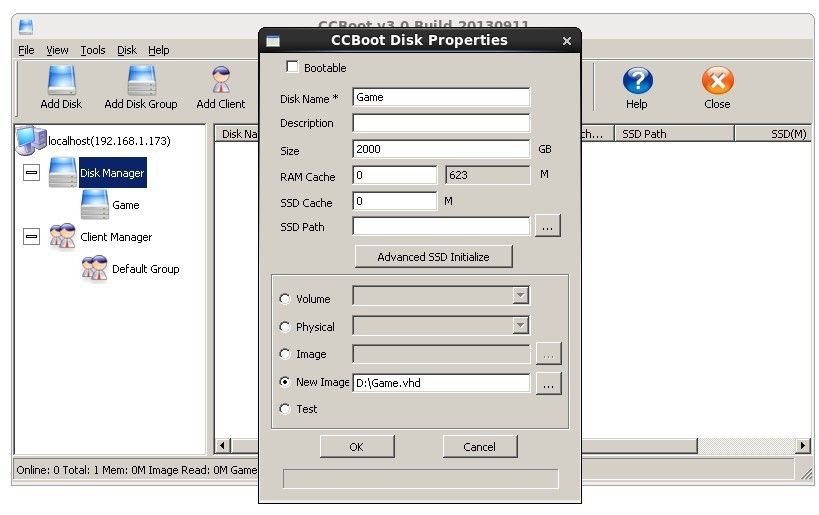Click the New Image path field D:\Game.vhd

coord(441,383)
